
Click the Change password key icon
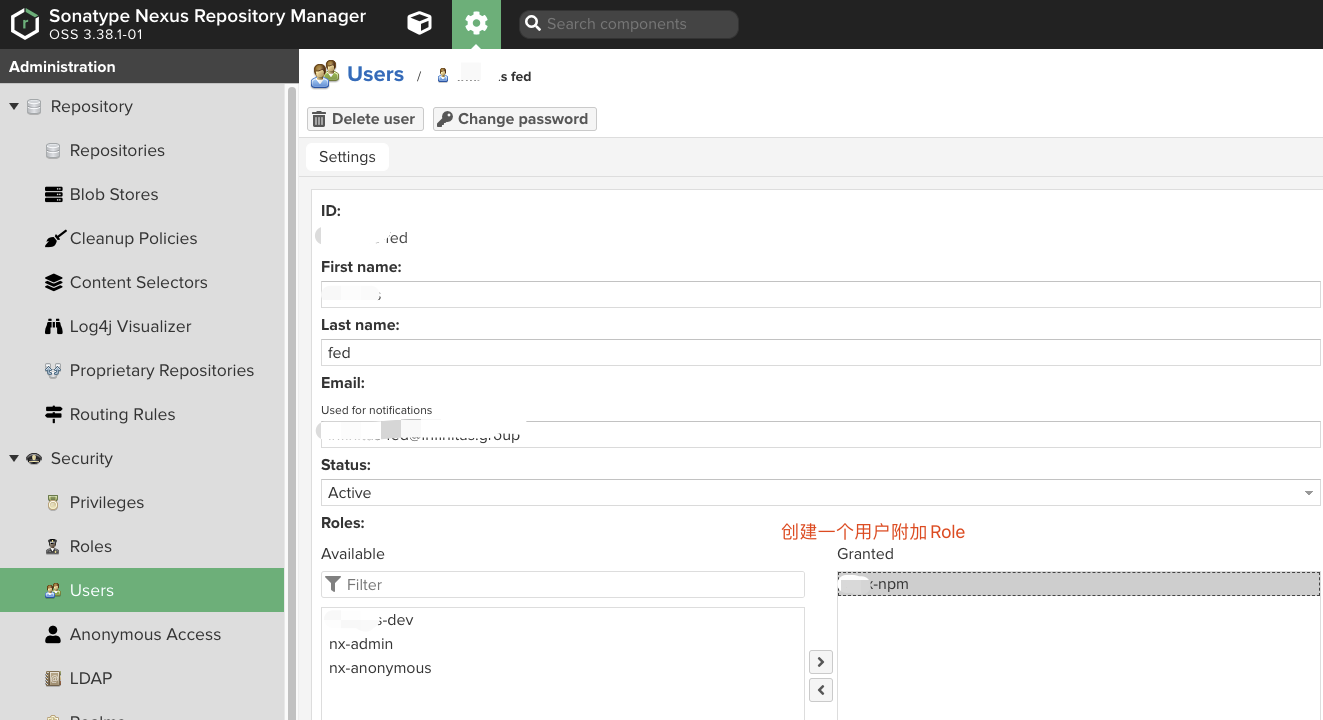tap(445, 119)
